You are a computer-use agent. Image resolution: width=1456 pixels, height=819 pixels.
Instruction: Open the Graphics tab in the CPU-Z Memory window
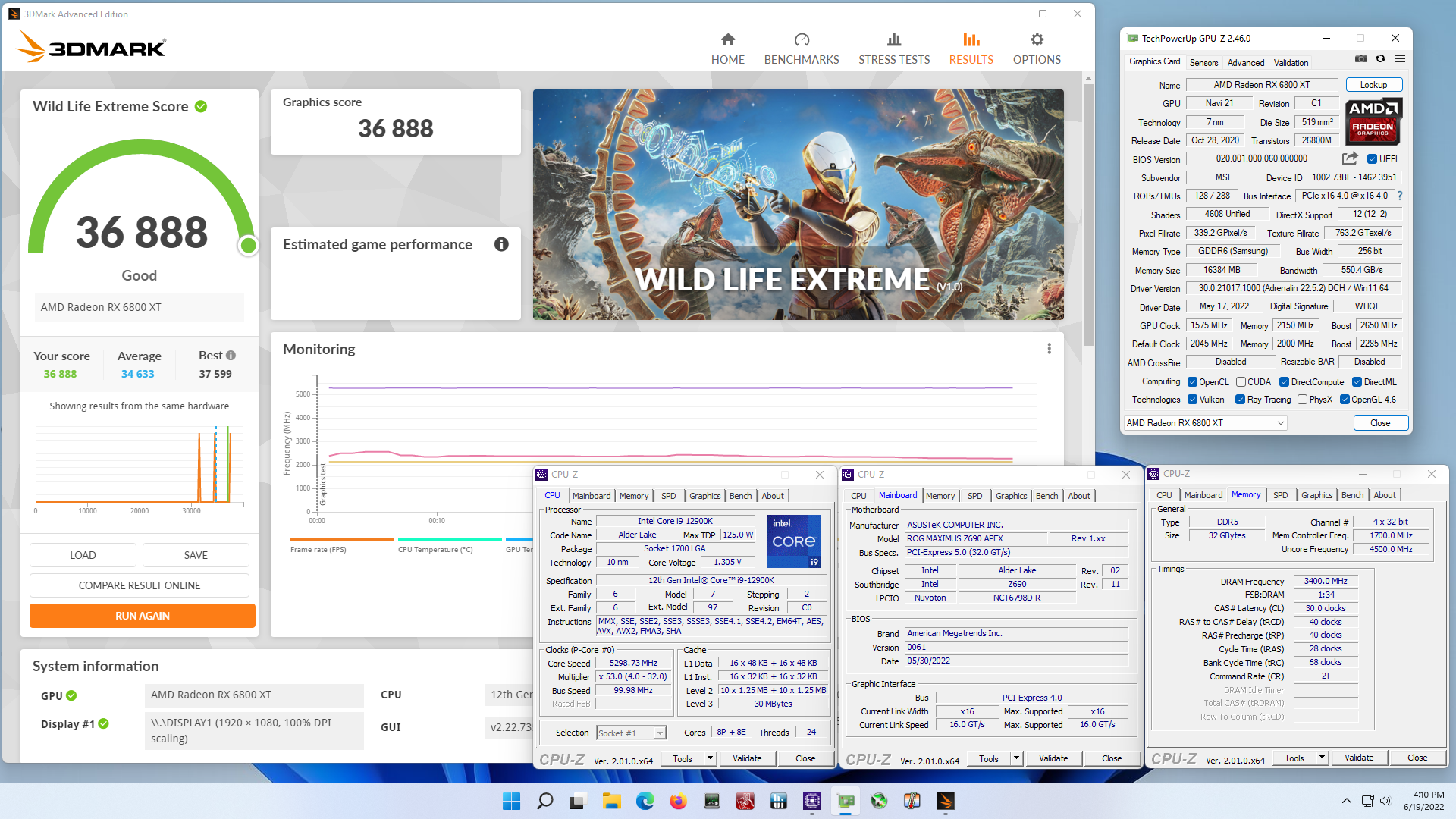[1316, 495]
